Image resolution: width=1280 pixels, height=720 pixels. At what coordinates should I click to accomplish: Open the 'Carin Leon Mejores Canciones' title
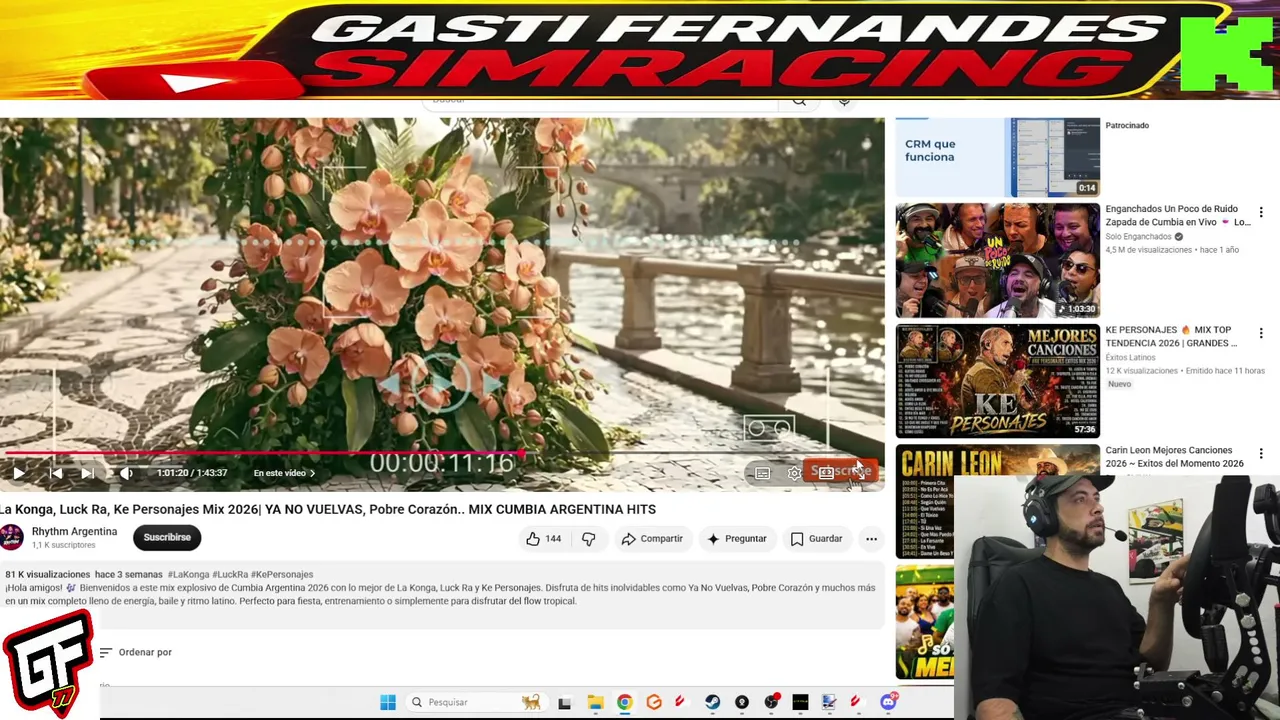tap(1174, 457)
